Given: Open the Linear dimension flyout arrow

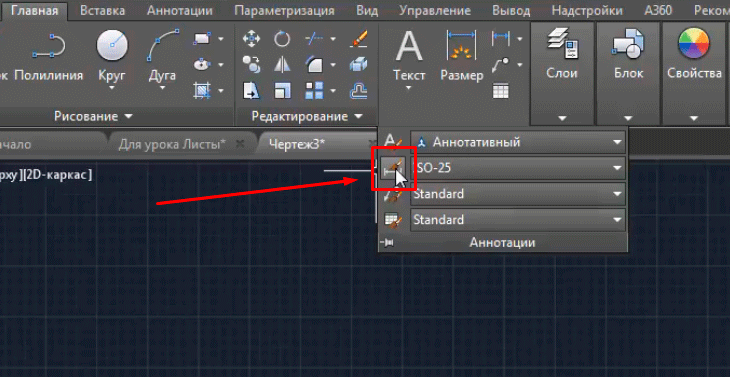Looking at the screenshot, I should [x=519, y=39].
